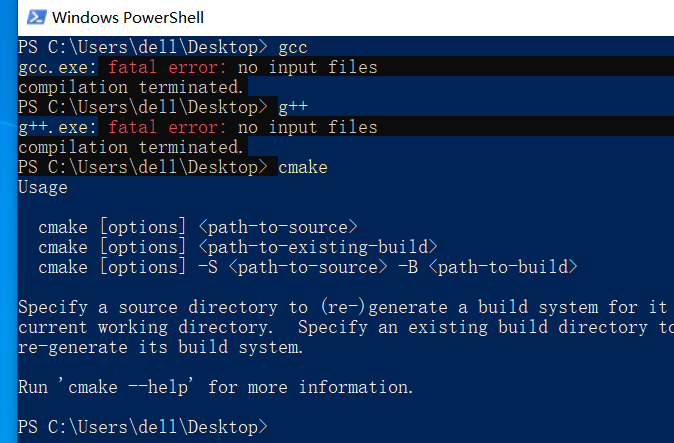Click the typed cmake command
674x443 pixels.
pyautogui.click(x=303, y=167)
